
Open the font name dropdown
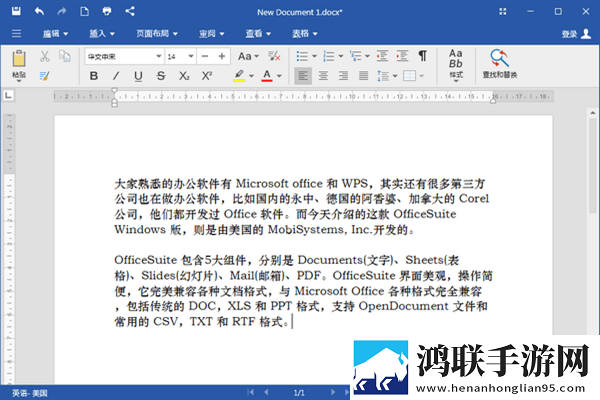click(158, 56)
